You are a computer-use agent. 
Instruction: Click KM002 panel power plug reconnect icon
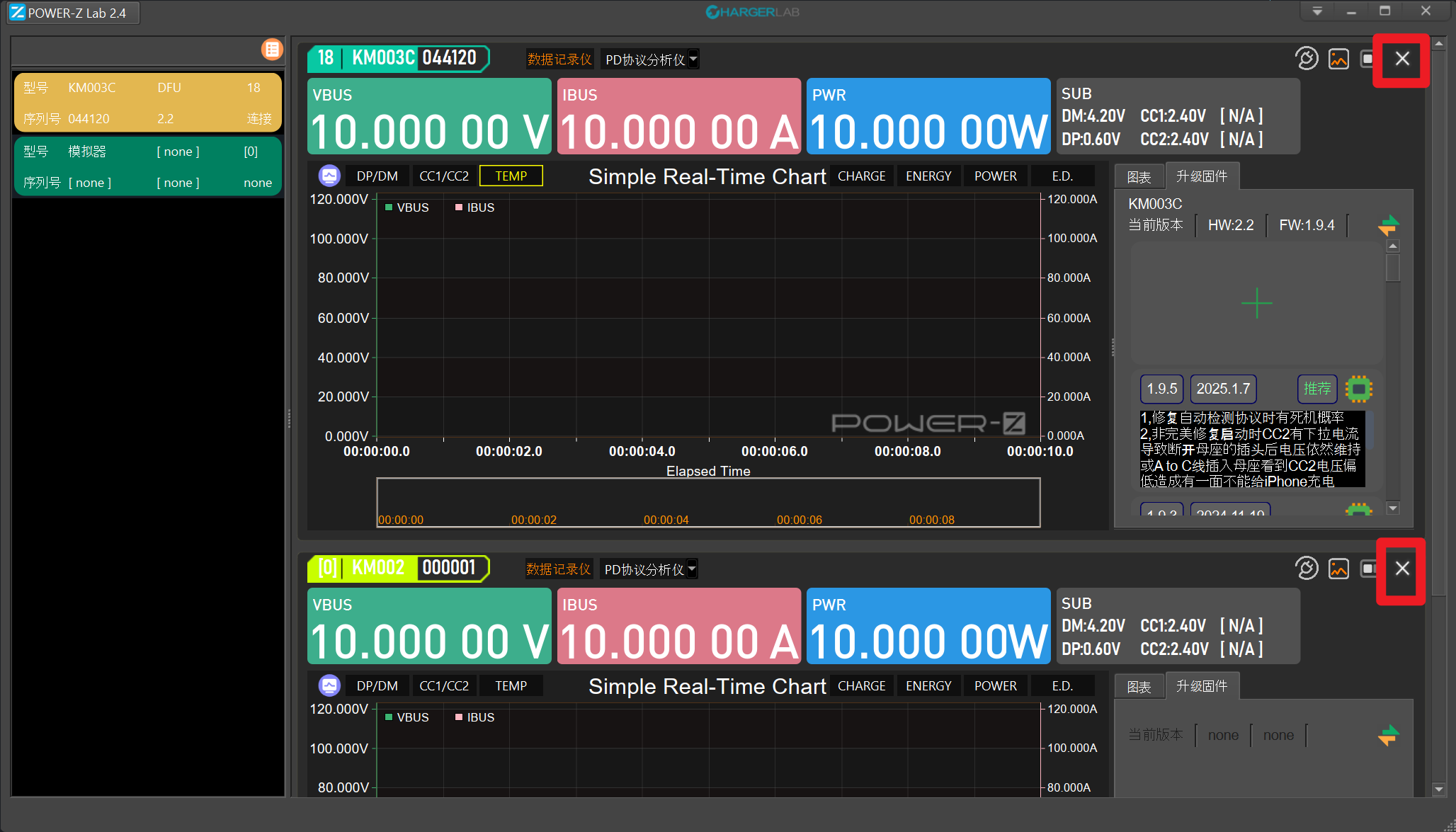(x=1307, y=569)
